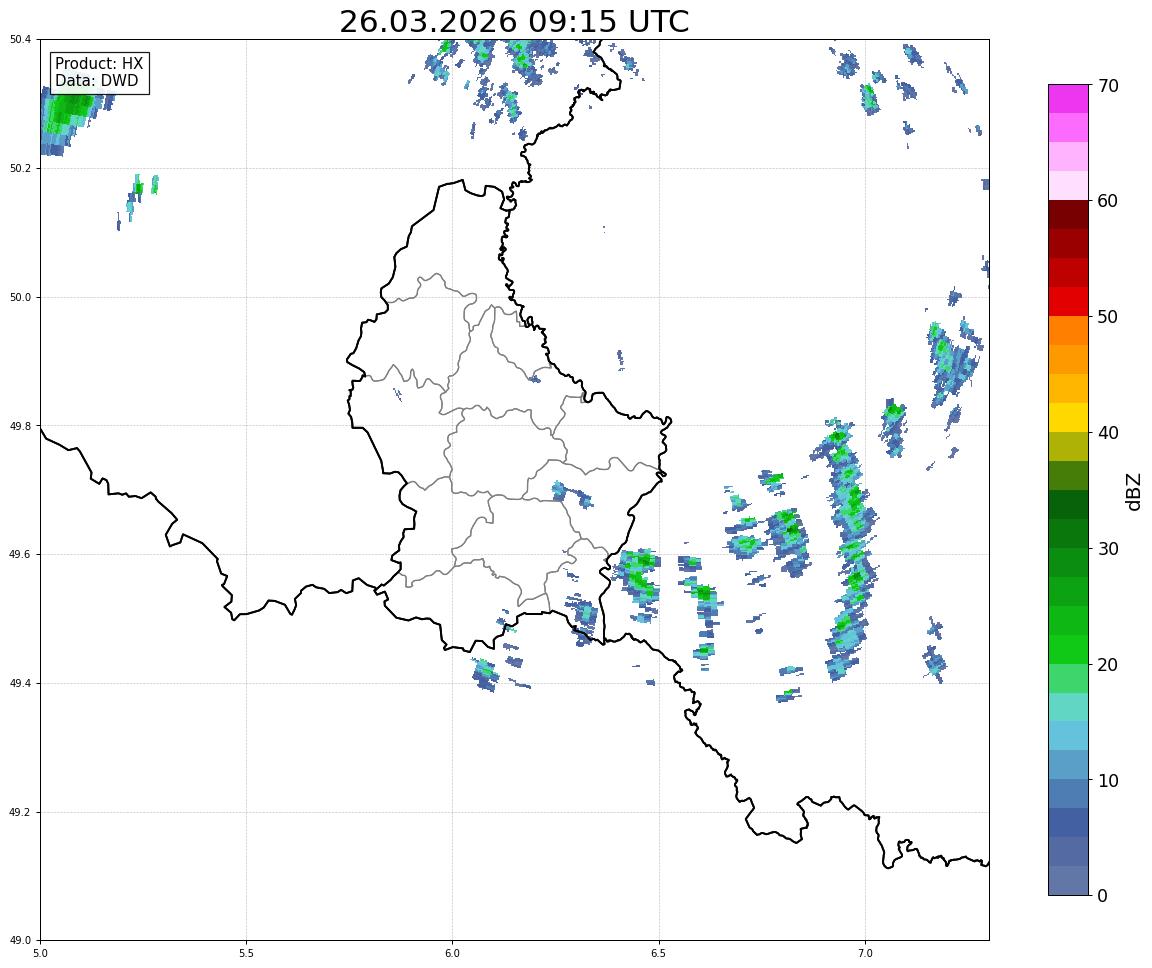Click the colorbar tick label 40
The height and width of the screenshot is (968, 1152).
1108,433
